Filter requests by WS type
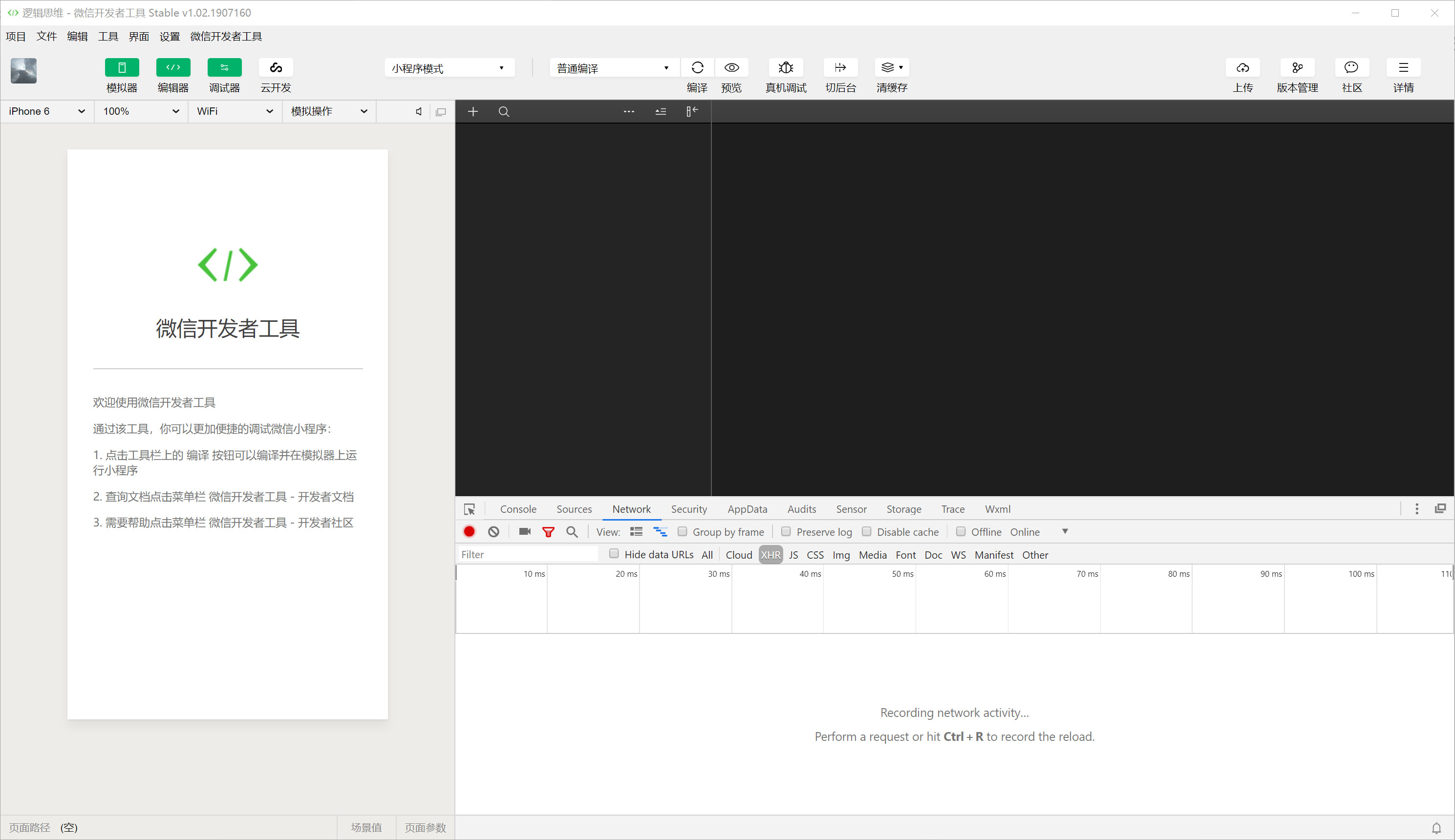 (x=958, y=555)
